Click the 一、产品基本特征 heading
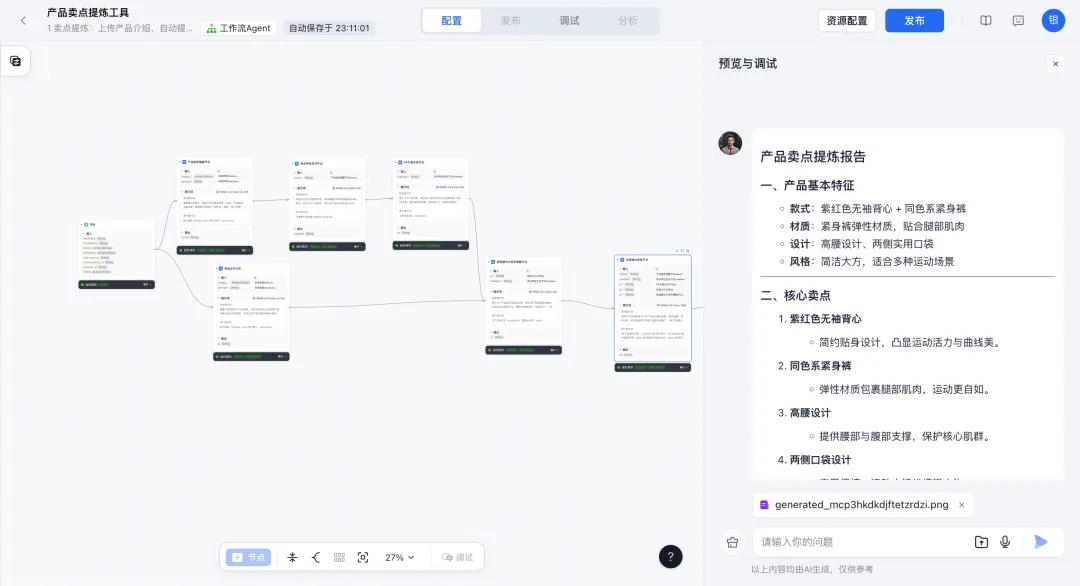1080x586 pixels. (807, 185)
